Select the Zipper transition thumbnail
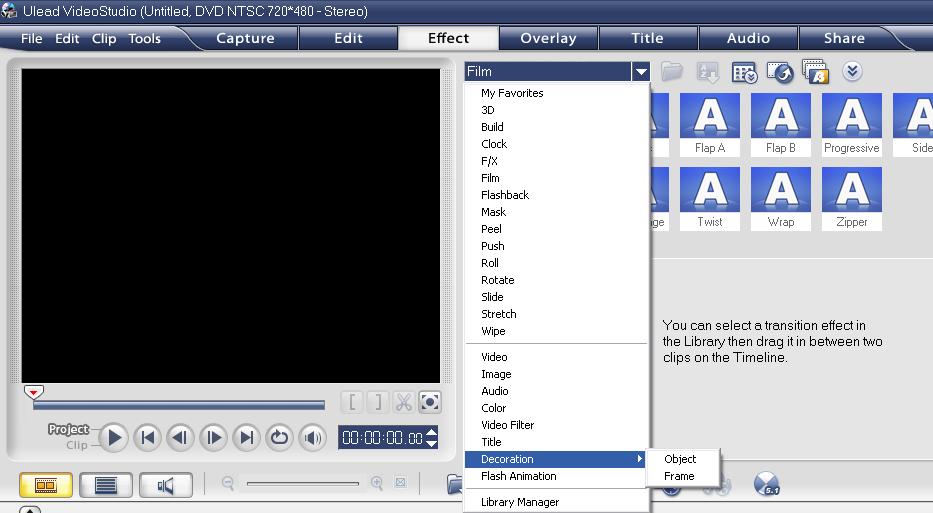 pyautogui.click(x=851, y=198)
